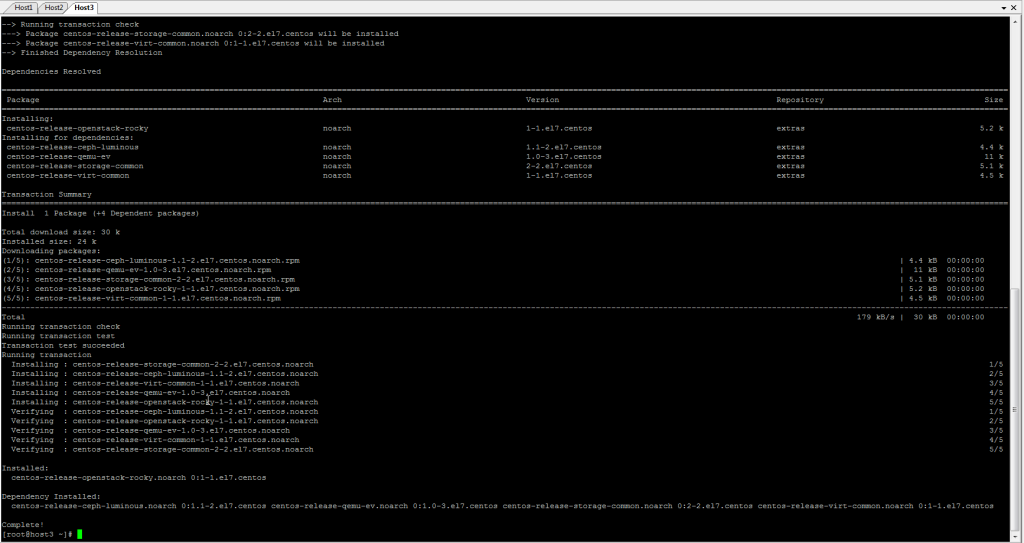Close the active Host3 session tab
The height and width of the screenshot is (543, 1024).
point(1016,7)
